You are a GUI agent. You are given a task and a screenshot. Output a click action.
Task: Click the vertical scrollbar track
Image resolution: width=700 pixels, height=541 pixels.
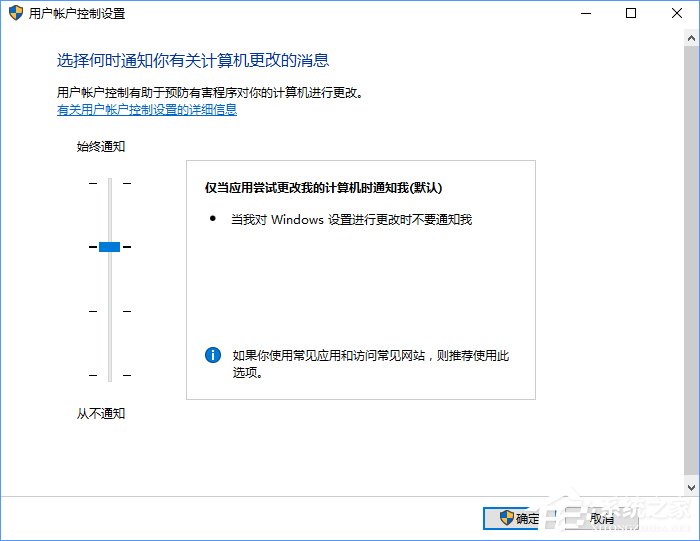(x=692, y=261)
